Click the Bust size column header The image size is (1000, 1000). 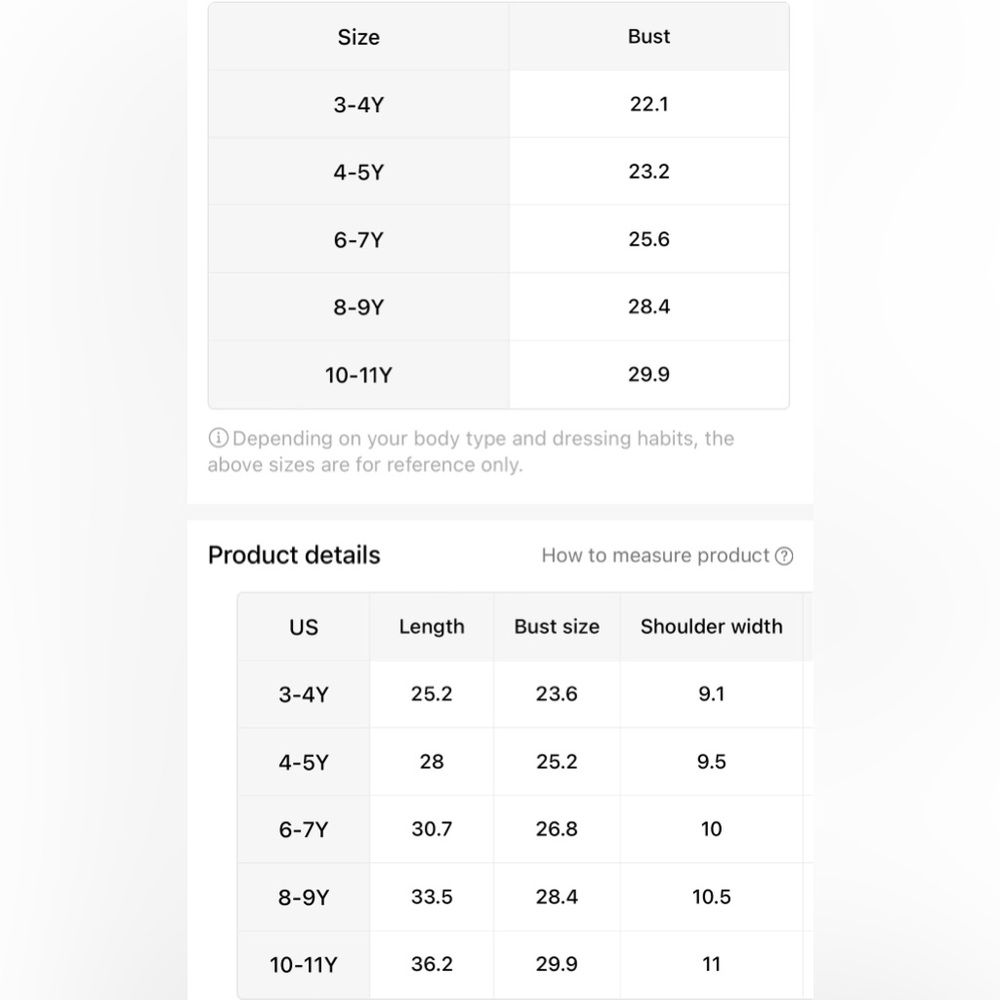(556, 626)
